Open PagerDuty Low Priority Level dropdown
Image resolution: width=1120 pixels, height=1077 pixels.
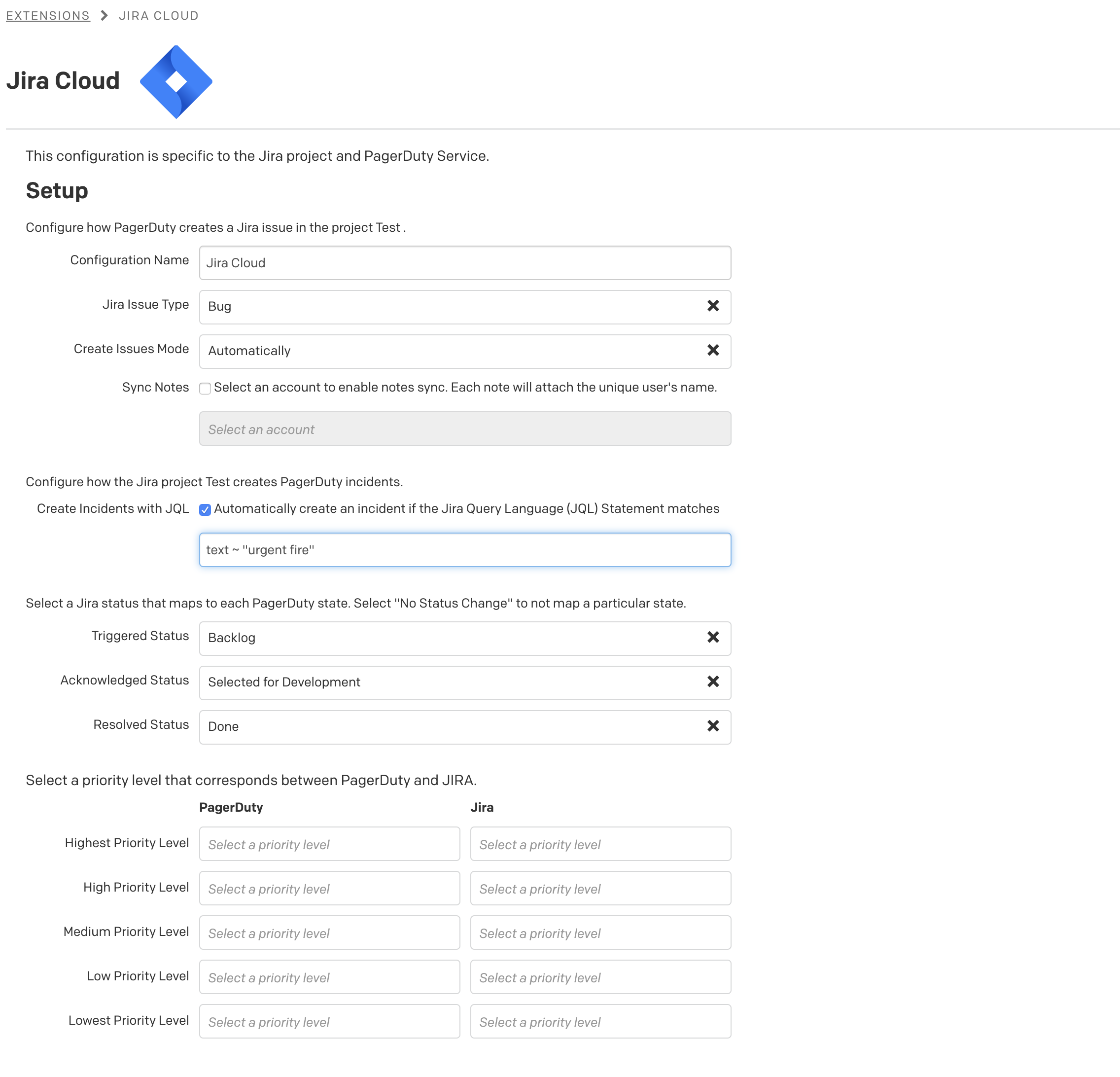(x=329, y=977)
